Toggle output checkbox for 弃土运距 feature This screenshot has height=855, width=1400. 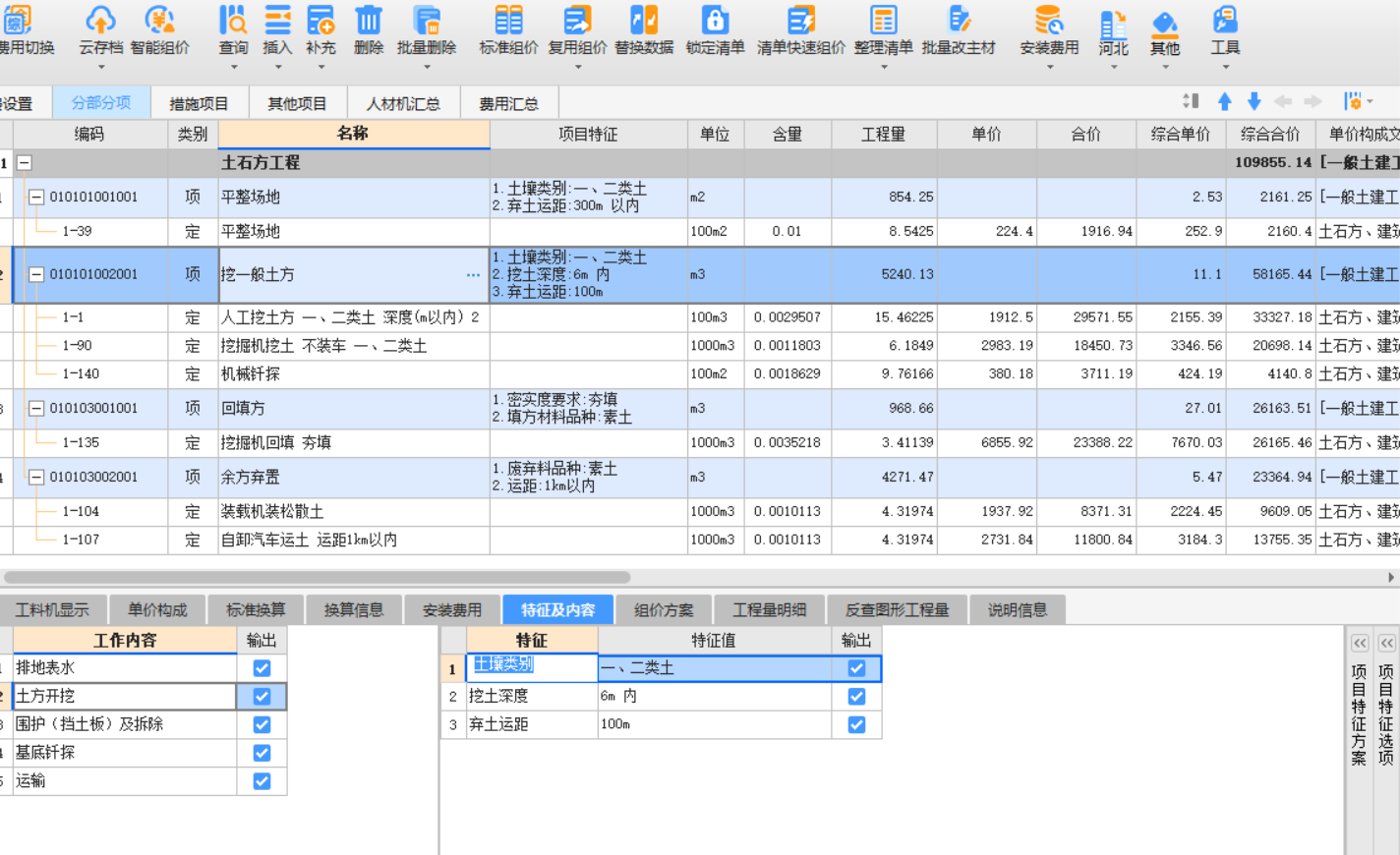coord(856,724)
